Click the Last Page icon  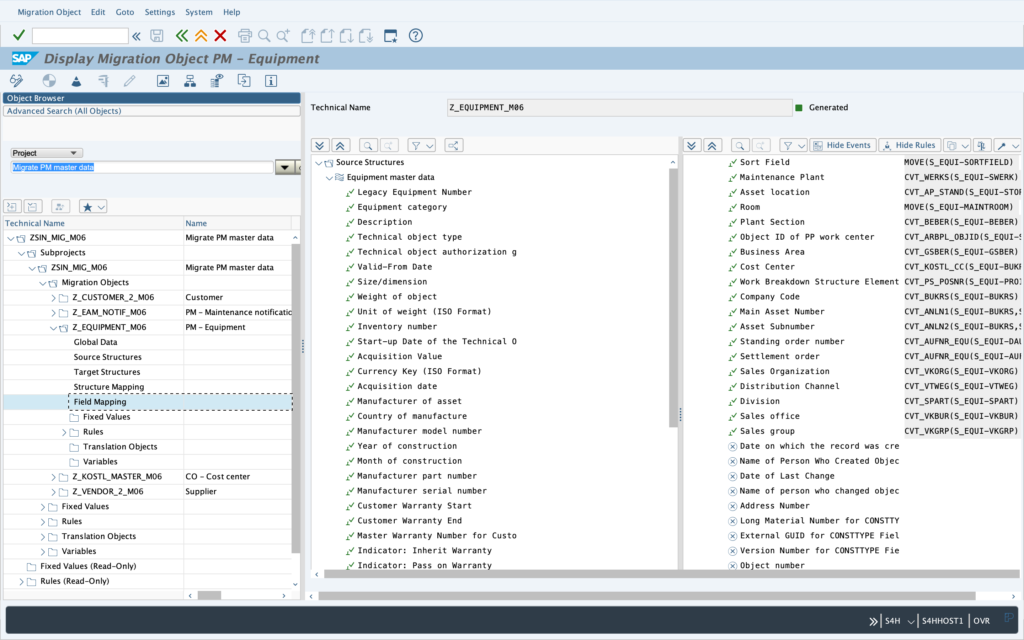pos(366,36)
